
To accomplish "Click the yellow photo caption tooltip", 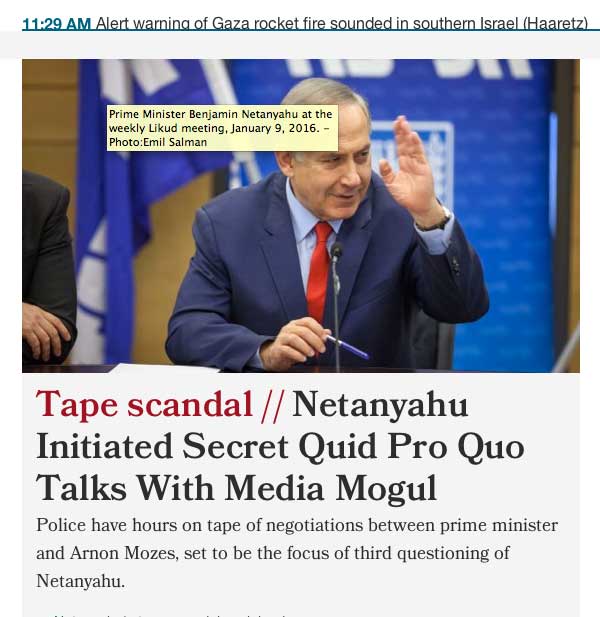I will pyautogui.click(x=222, y=128).
